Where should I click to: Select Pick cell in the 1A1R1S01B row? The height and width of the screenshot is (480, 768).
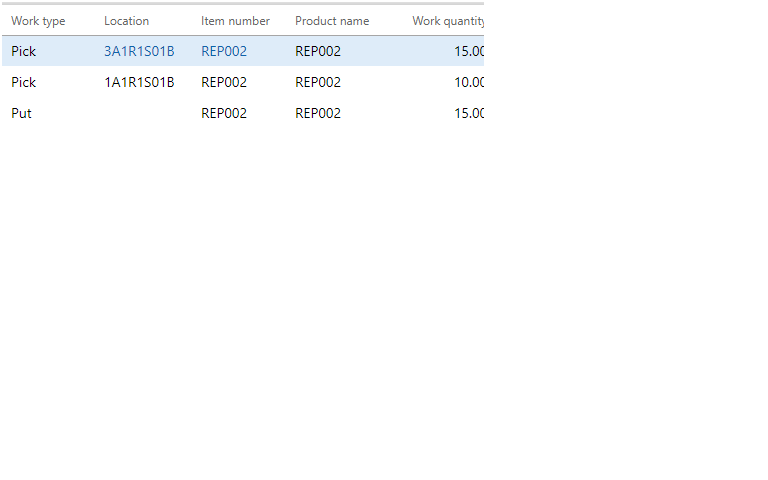tap(24, 82)
